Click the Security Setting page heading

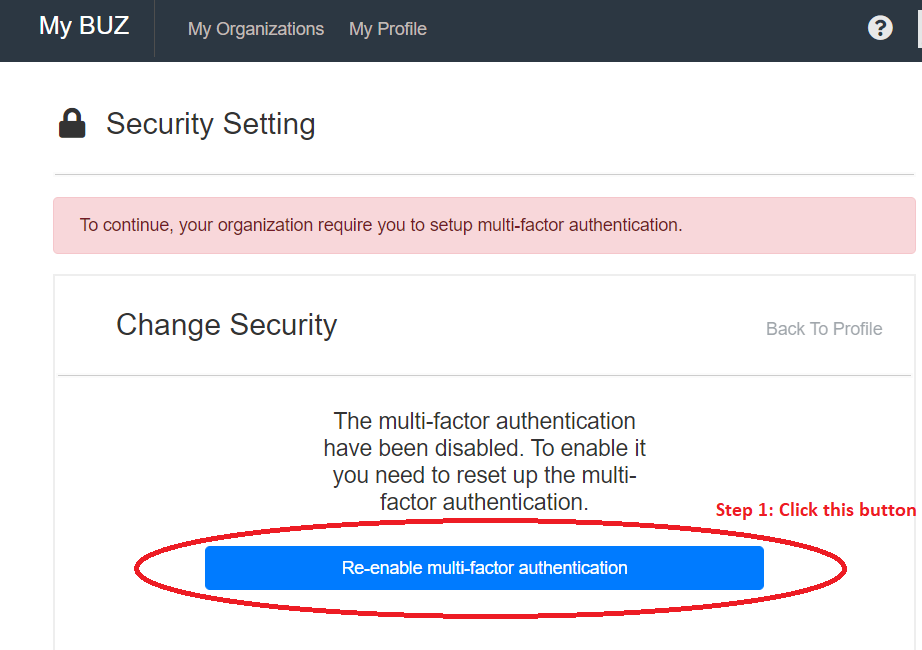click(211, 124)
